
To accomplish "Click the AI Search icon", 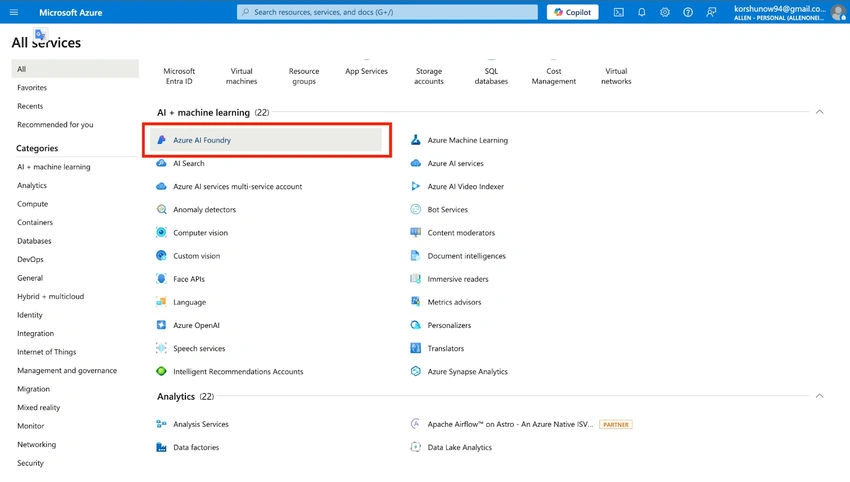I will pos(162,163).
